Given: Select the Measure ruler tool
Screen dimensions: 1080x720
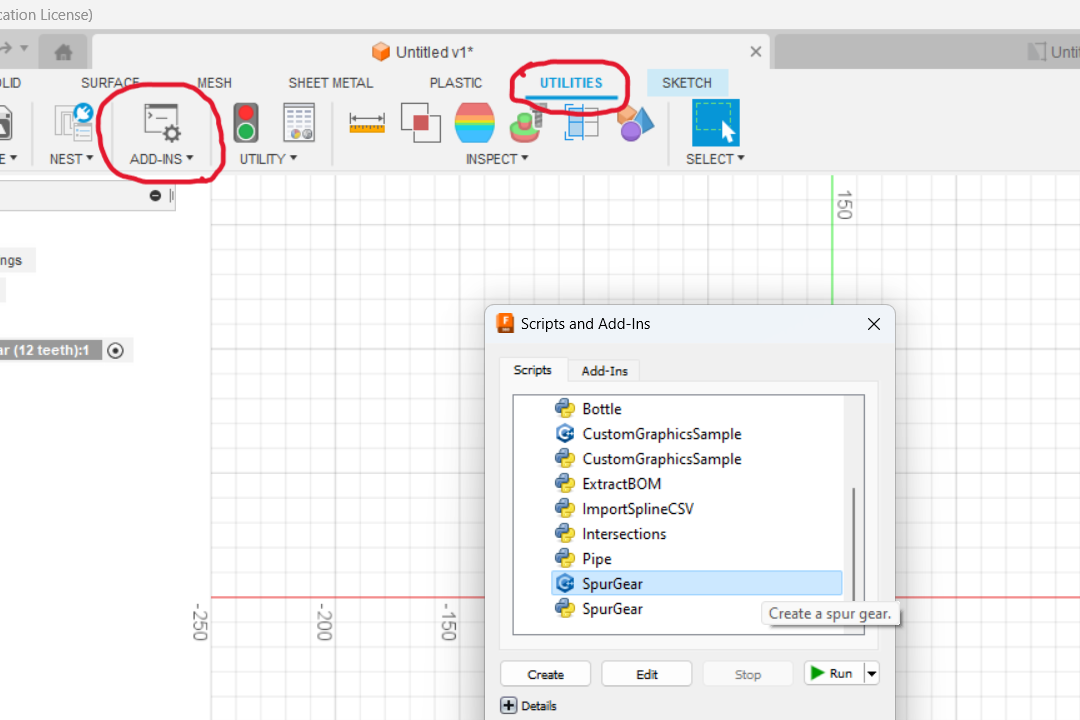Looking at the screenshot, I should (x=367, y=123).
